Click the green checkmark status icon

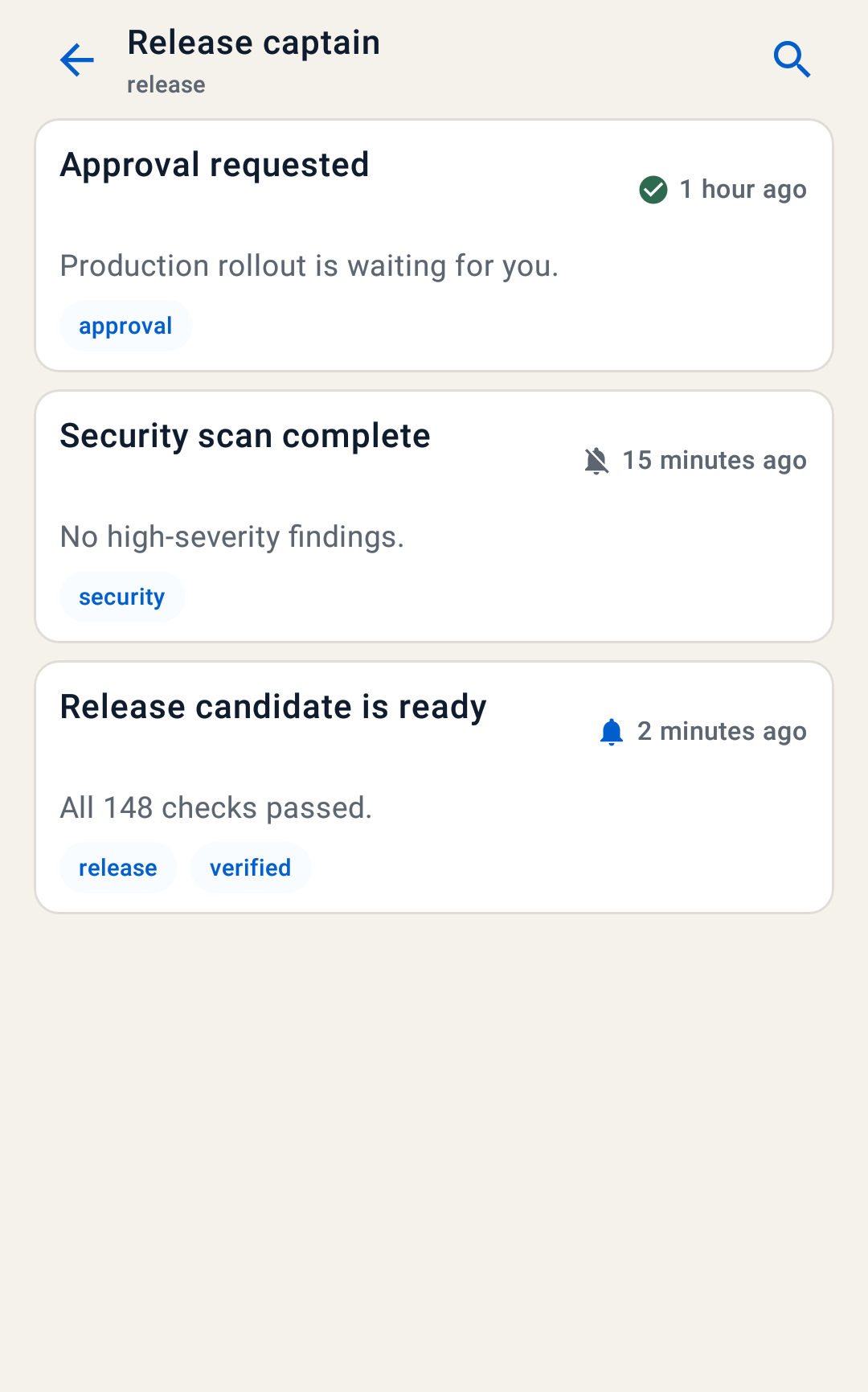click(653, 190)
